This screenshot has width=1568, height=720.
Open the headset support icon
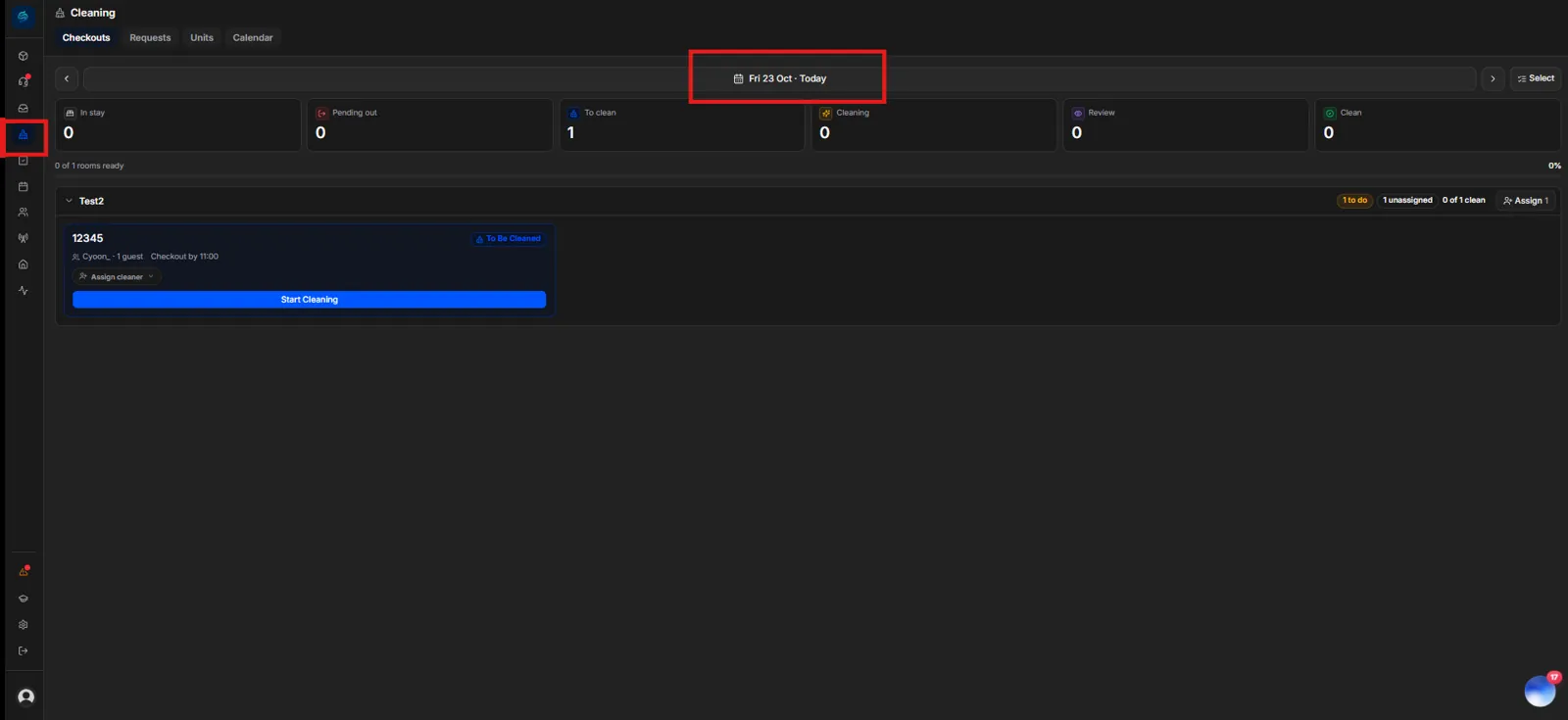click(x=24, y=81)
